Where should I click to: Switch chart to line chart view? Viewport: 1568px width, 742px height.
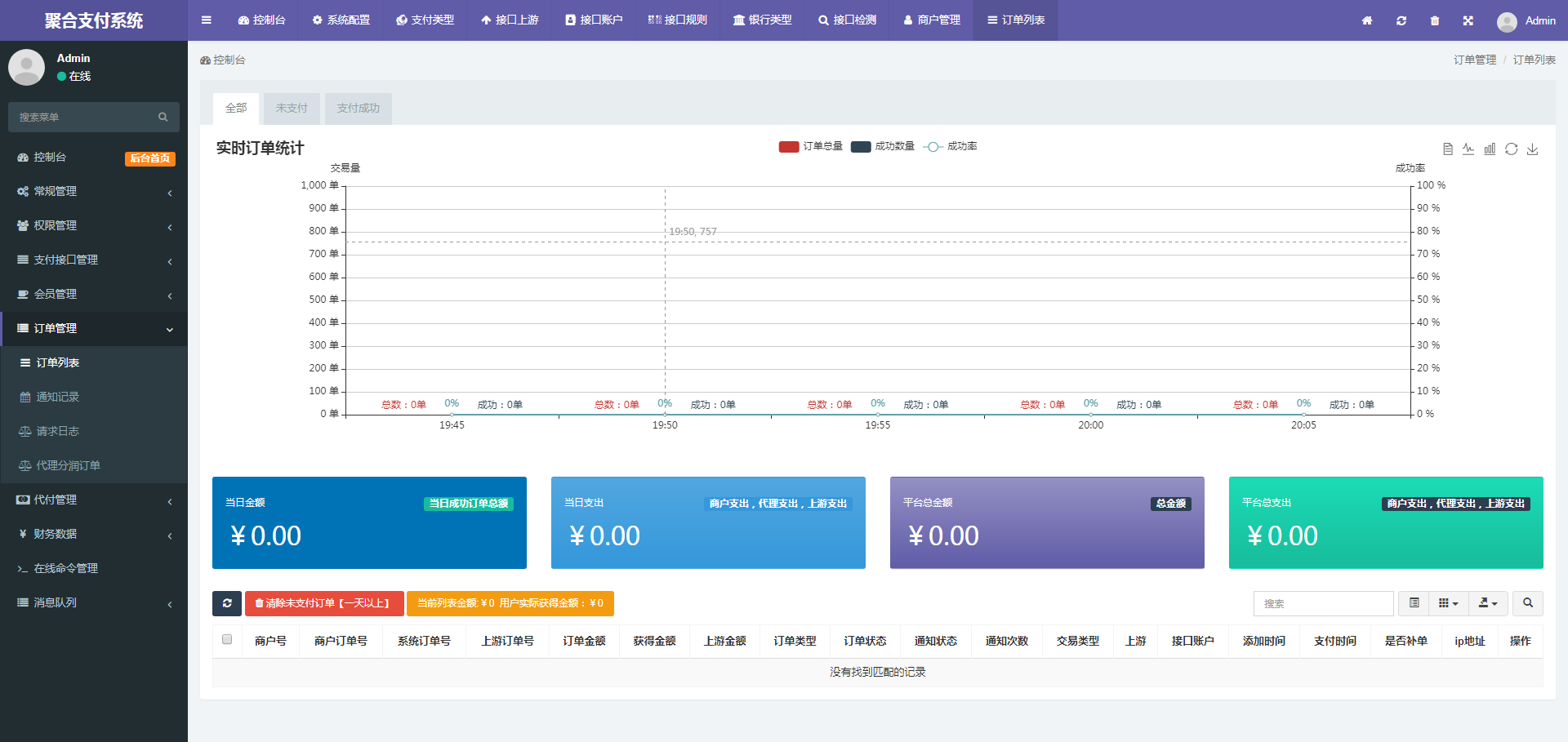pos(1468,149)
